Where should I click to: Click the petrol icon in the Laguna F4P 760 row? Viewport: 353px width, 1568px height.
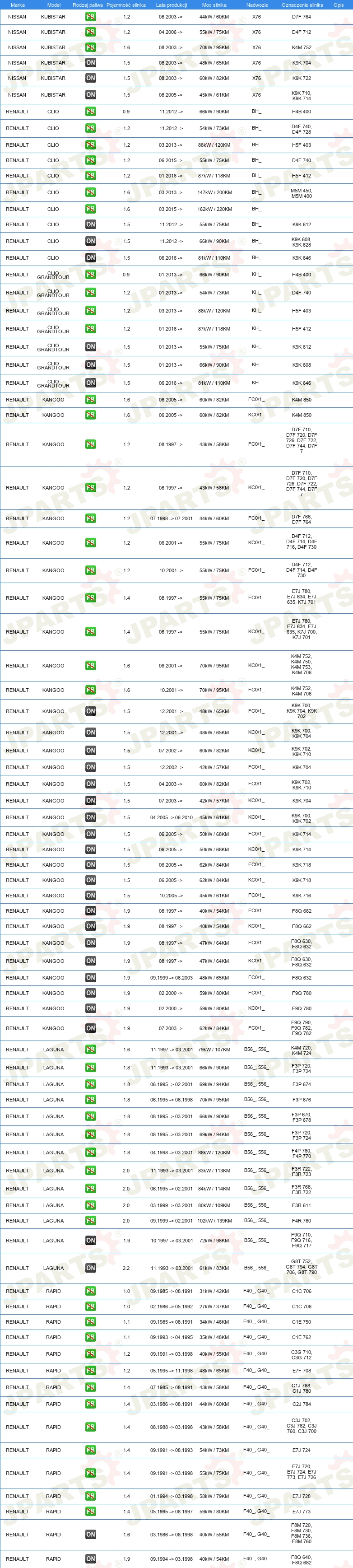pos(90,1152)
